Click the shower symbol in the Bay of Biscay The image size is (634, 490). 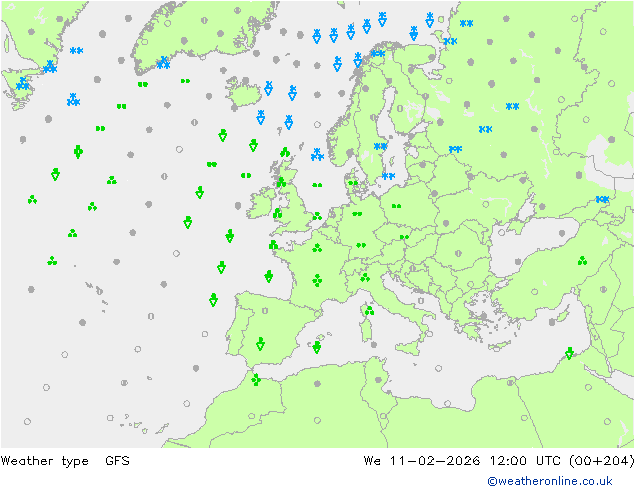[x=268, y=276]
